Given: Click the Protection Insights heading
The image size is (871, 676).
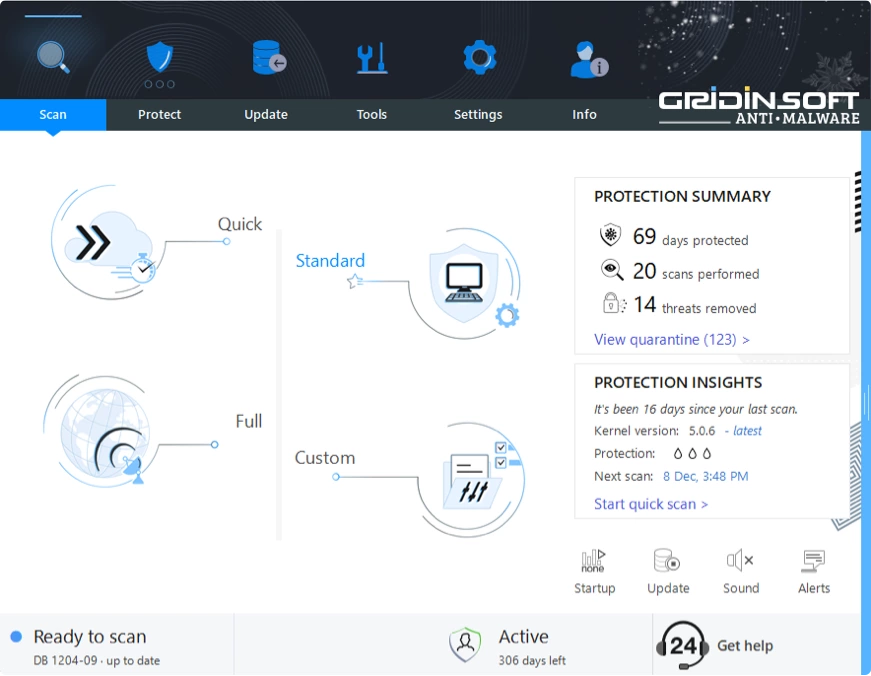Looking at the screenshot, I should pos(678,383).
